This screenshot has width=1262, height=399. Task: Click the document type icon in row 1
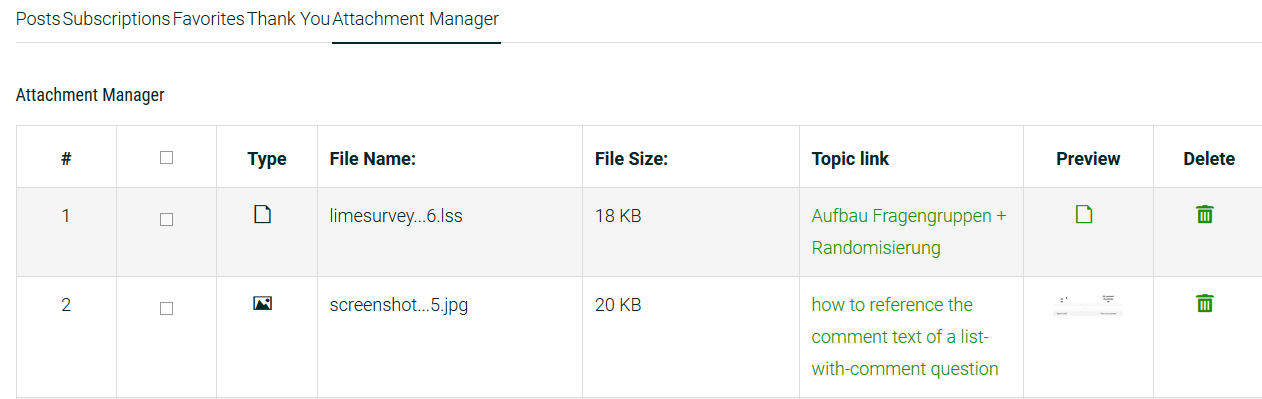coord(263,214)
